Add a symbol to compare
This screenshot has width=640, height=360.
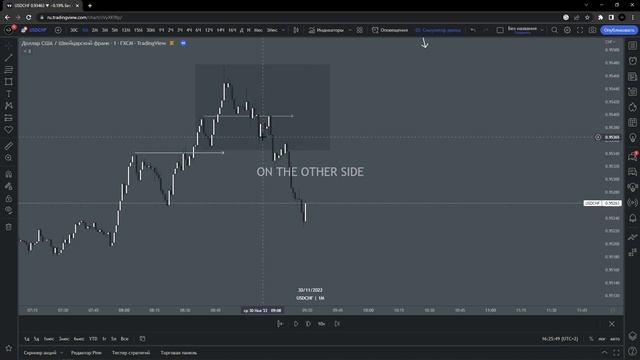coord(58,30)
